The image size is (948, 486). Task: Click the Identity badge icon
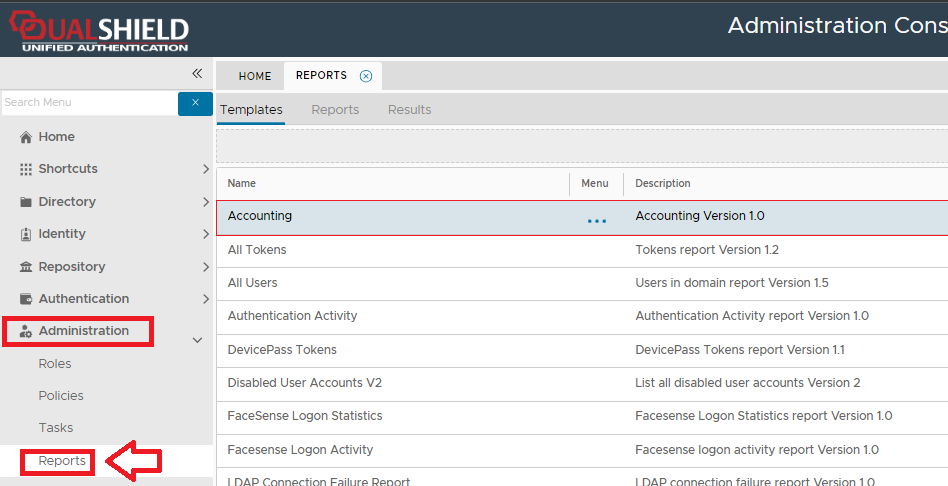coord(26,234)
